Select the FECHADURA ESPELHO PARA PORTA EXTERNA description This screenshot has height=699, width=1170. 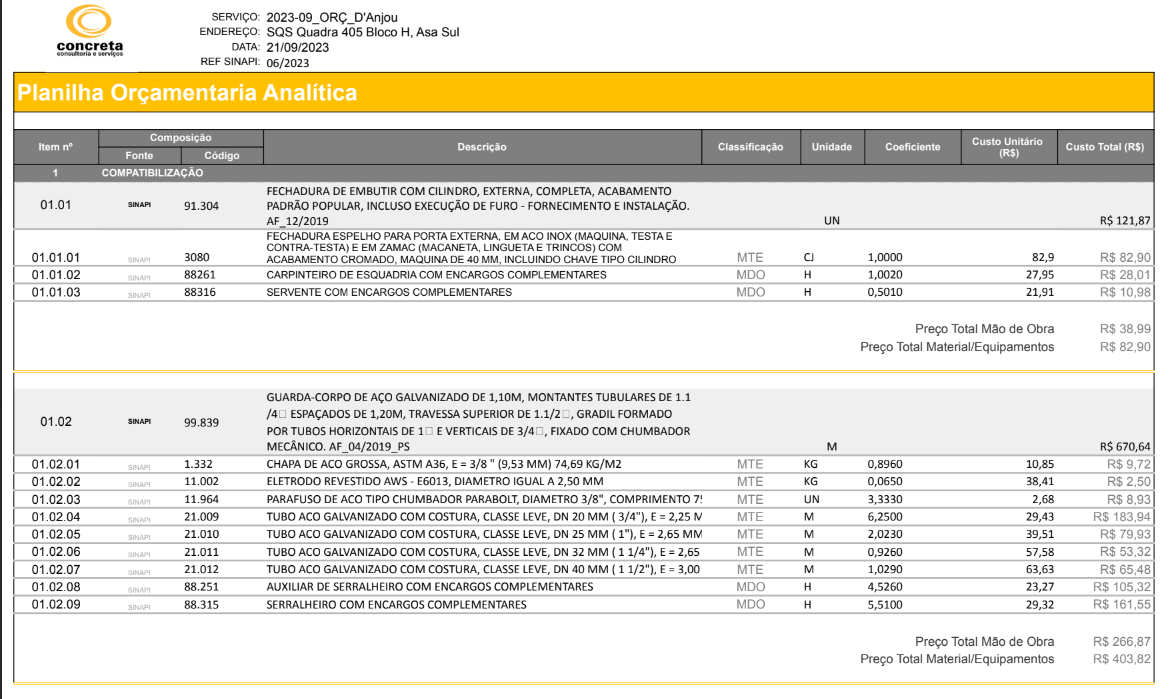(472, 248)
